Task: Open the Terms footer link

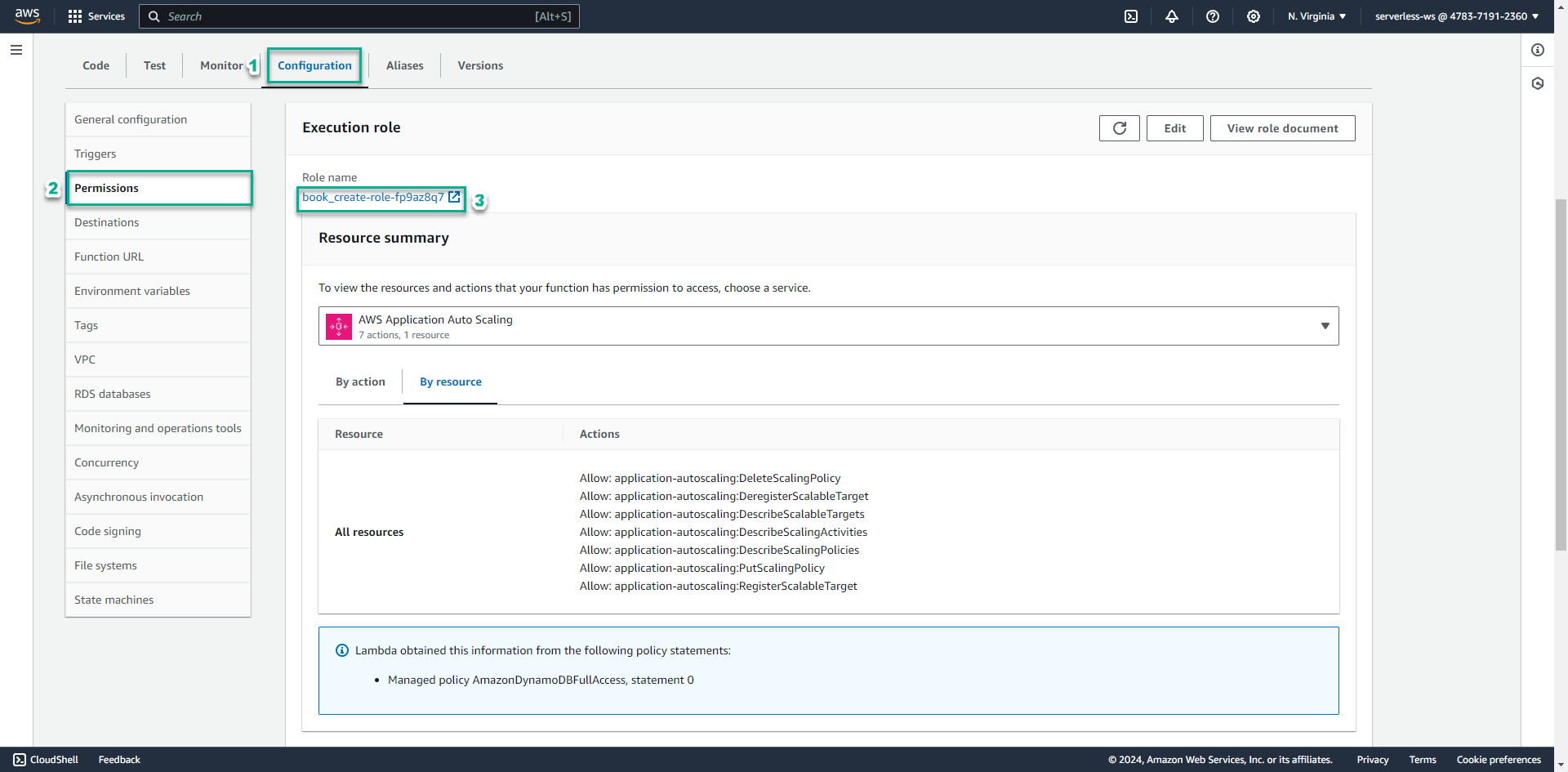Action: coord(1423,760)
